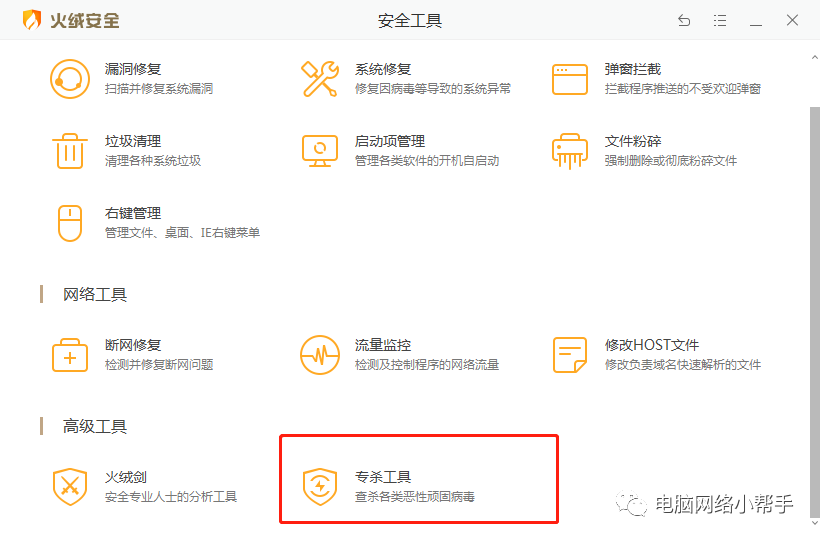The image size is (820, 540).
Task: Click description 强制删除或彻底粉碎文件
Action: pyautogui.click(x=670, y=161)
